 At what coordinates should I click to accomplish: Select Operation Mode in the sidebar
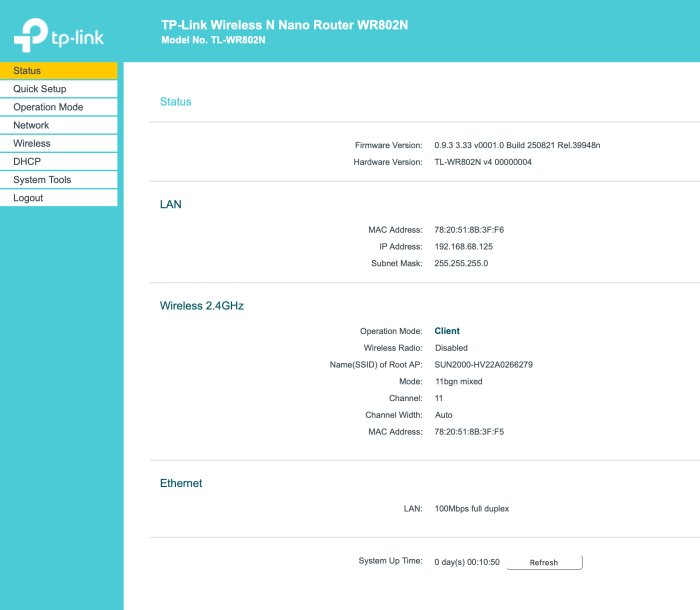pyautogui.click(x=58, y=107)
